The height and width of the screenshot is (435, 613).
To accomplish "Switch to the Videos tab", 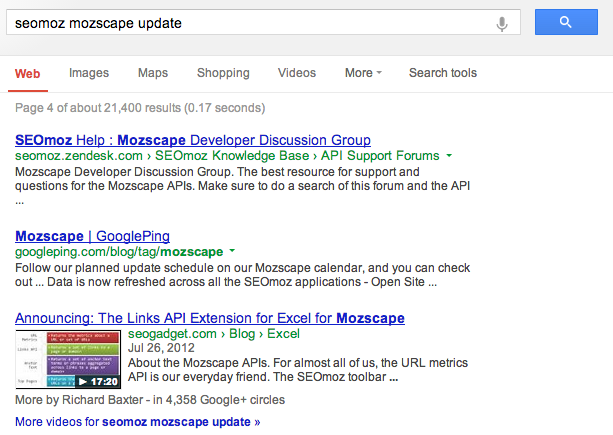I will 297,73.
